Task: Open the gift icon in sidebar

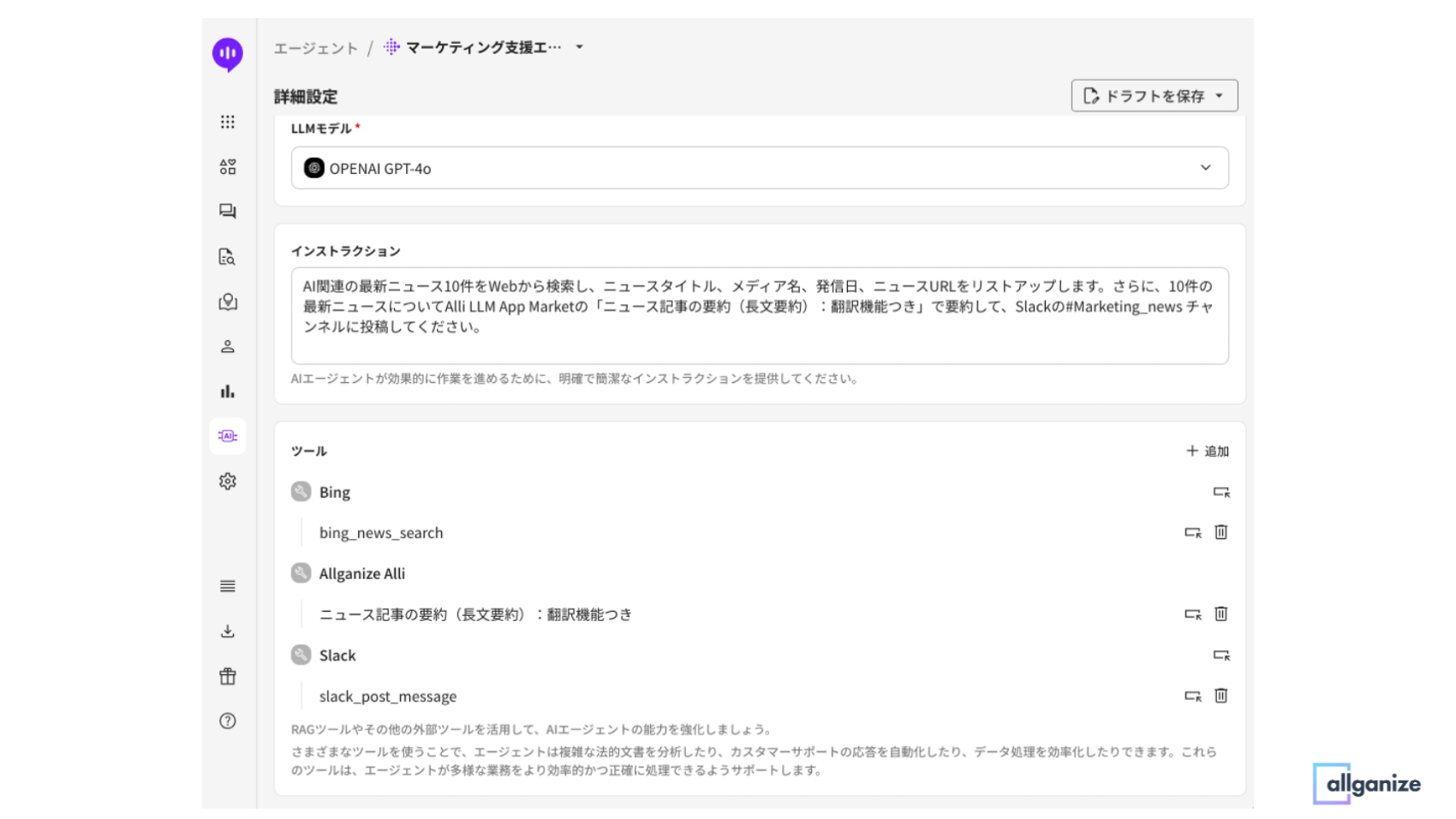Action: (227, 676)
